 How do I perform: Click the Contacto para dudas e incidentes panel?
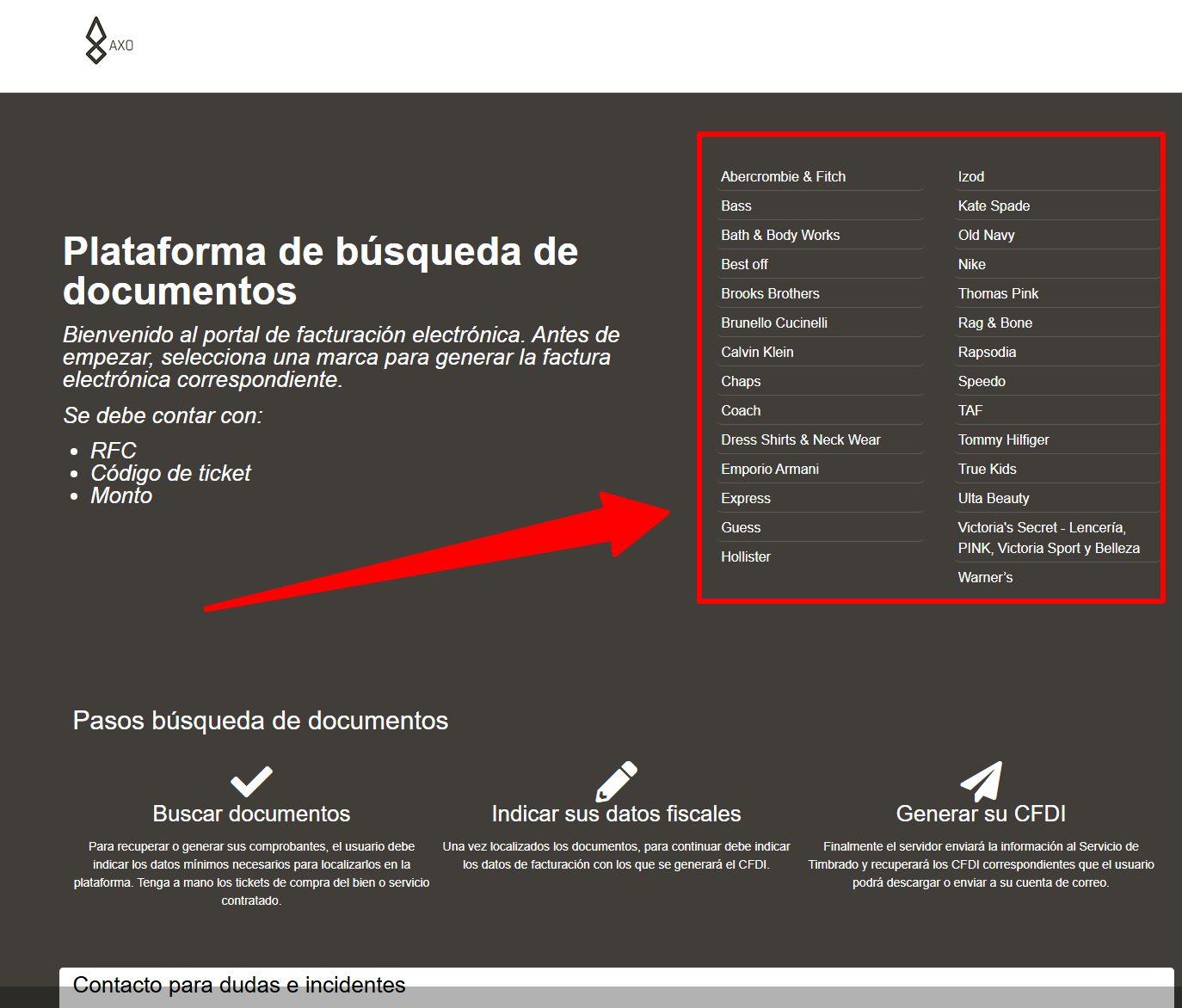click(616, 986)
